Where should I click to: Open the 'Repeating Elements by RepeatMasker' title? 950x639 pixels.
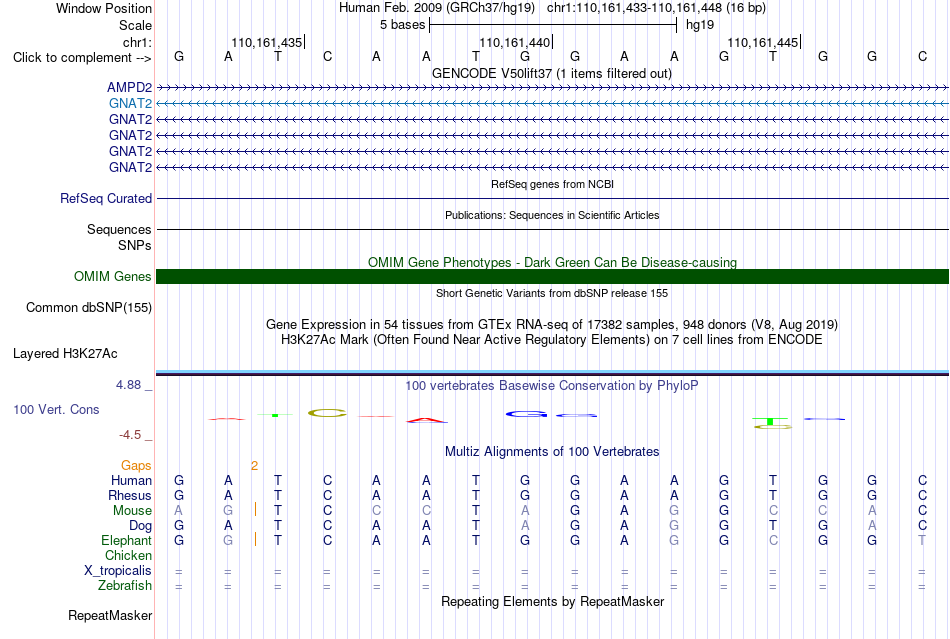(x=552, y=602)
